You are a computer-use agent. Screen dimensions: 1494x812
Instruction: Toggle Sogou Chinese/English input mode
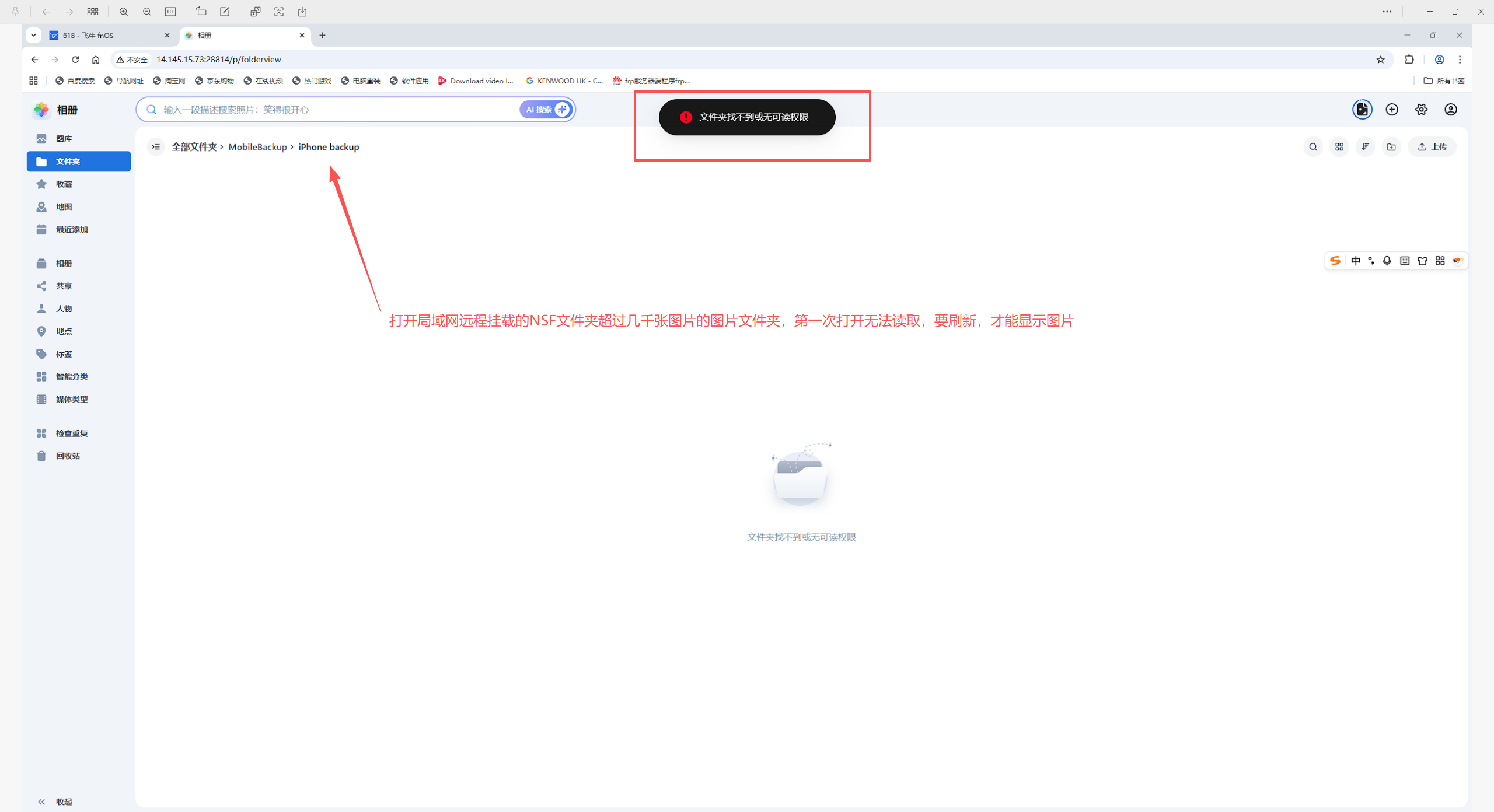1356,261
